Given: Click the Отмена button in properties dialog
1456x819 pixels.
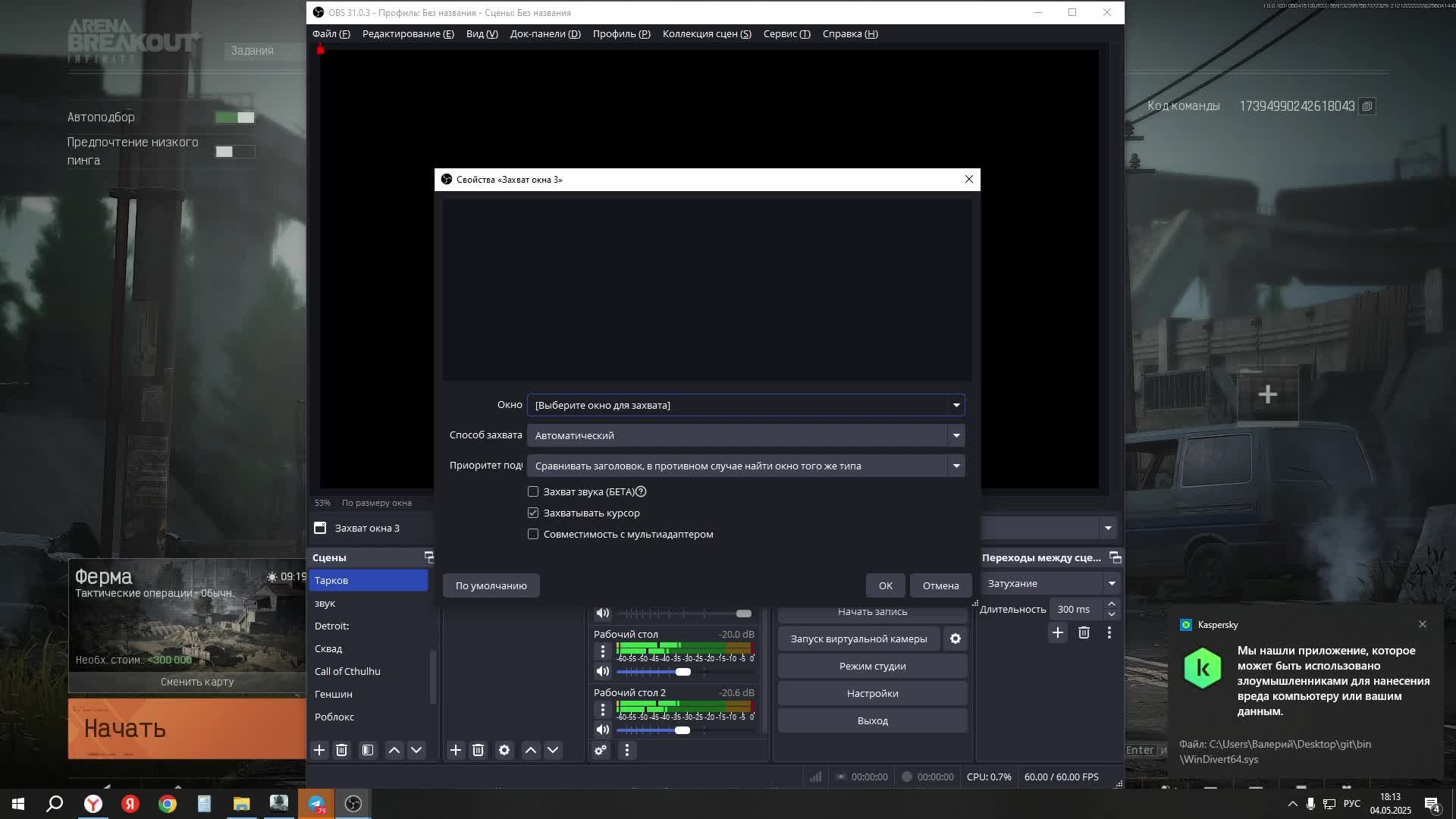Looking at the screenshot, I should [x=940, y=585].
